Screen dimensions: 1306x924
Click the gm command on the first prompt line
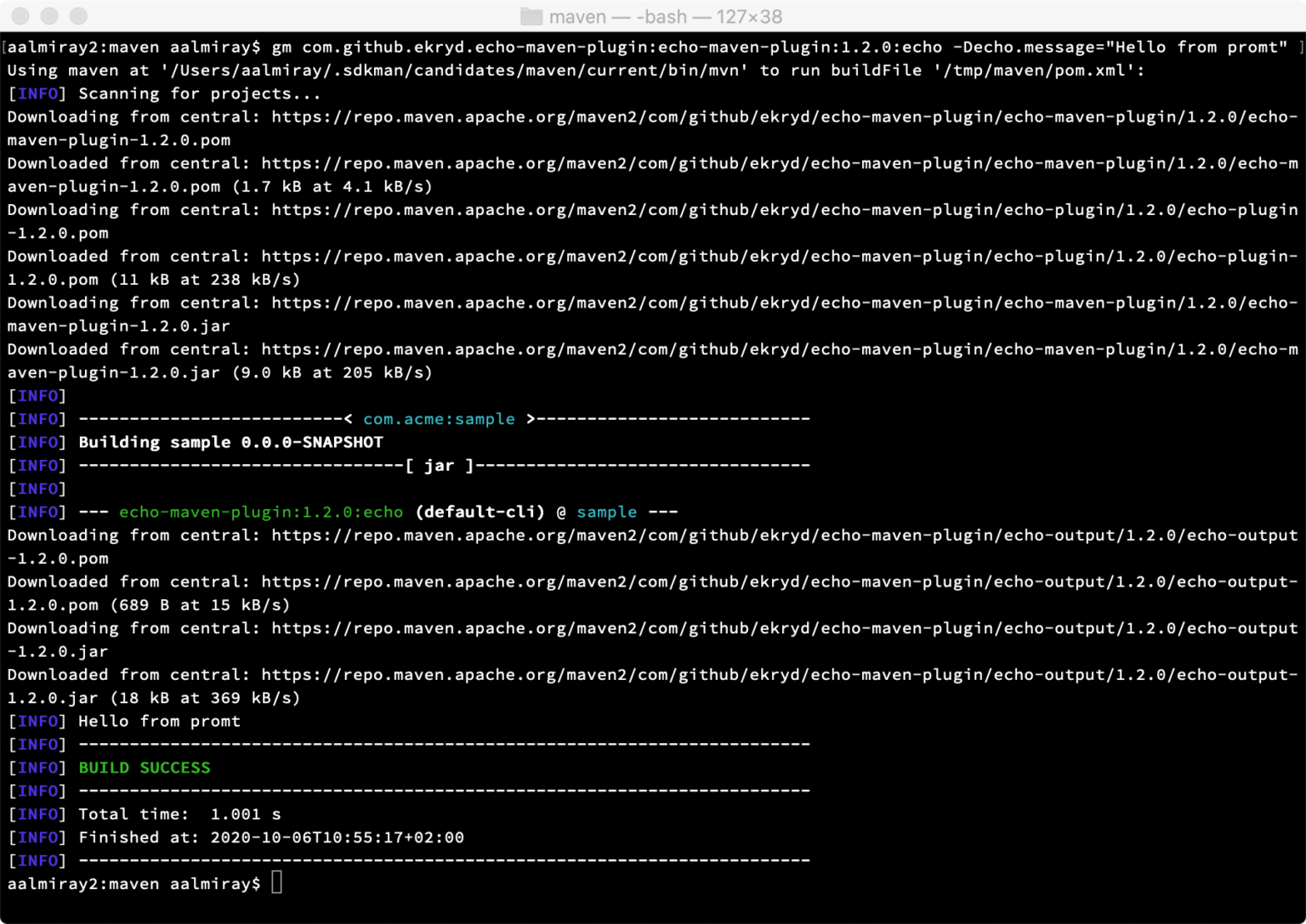point(285,47)
